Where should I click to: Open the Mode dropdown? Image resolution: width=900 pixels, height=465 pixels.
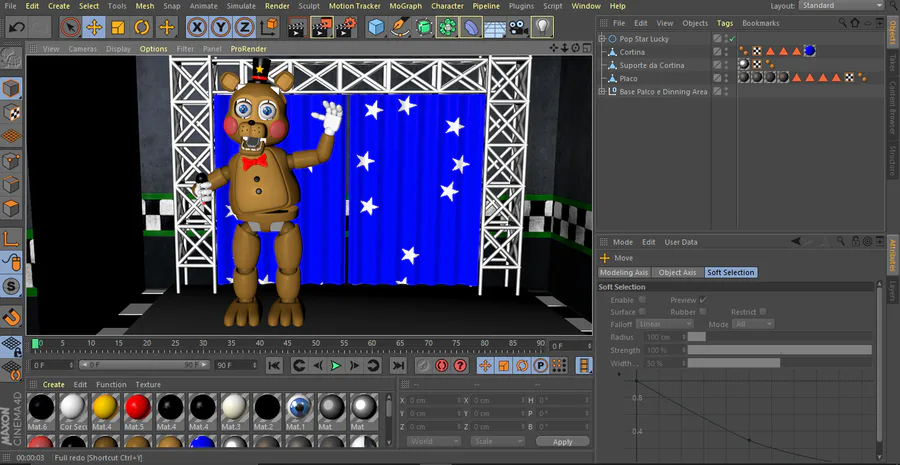754,324
